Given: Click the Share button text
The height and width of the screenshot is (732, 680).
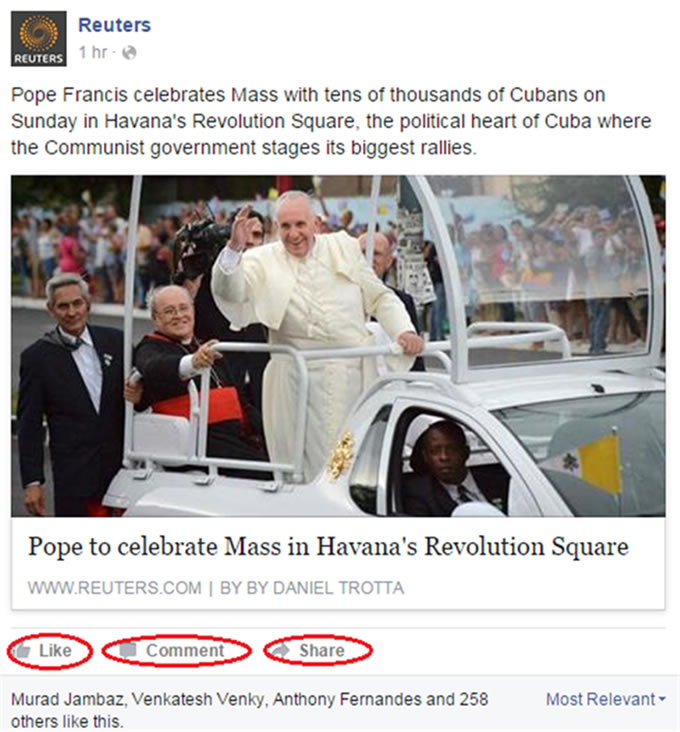Looking at the screenshot, I should click(x=322, y=650).
